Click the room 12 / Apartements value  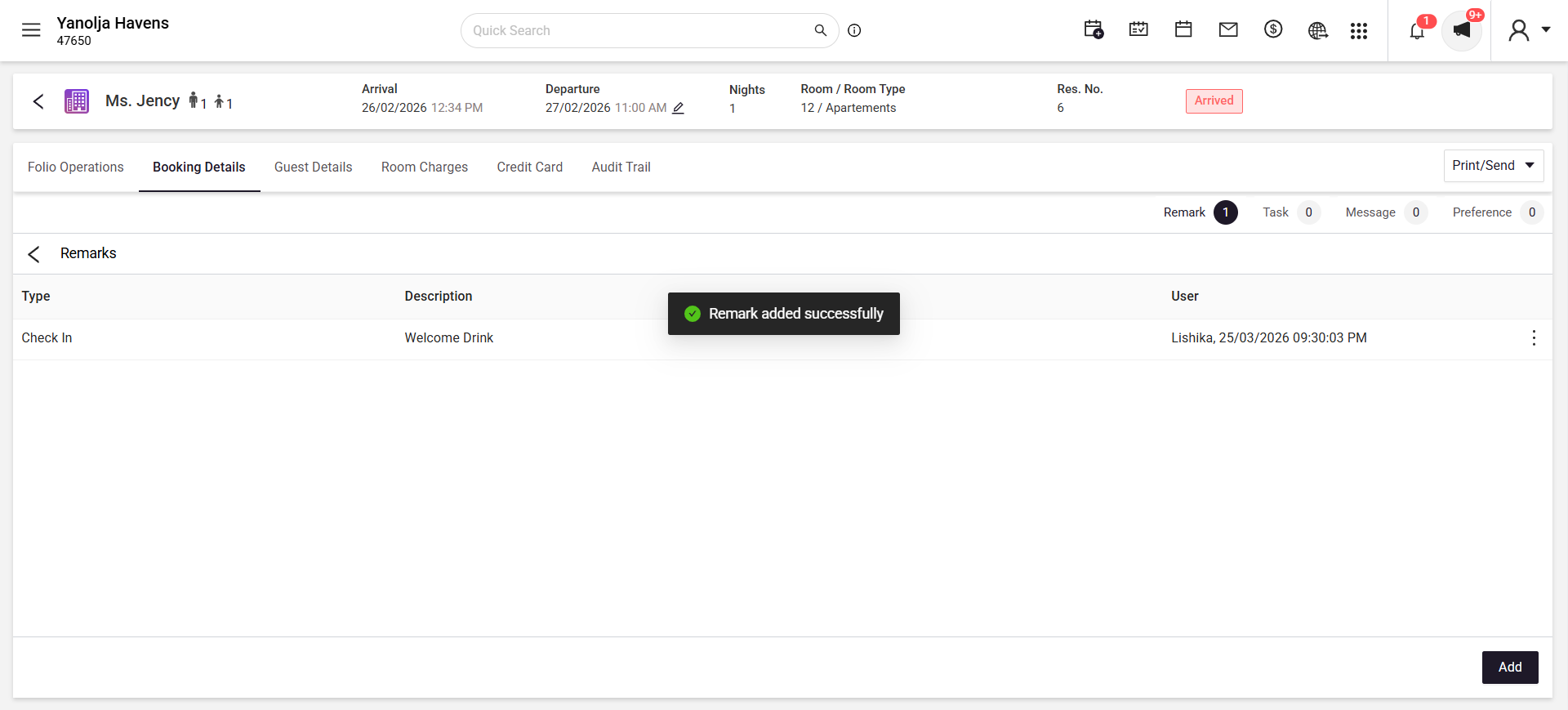tap(849, 108)
